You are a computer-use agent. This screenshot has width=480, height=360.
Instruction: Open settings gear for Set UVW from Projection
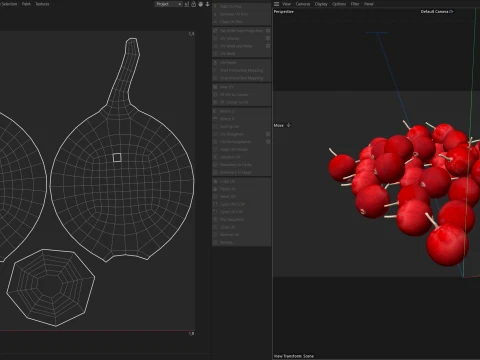click(x=268, y=31)
